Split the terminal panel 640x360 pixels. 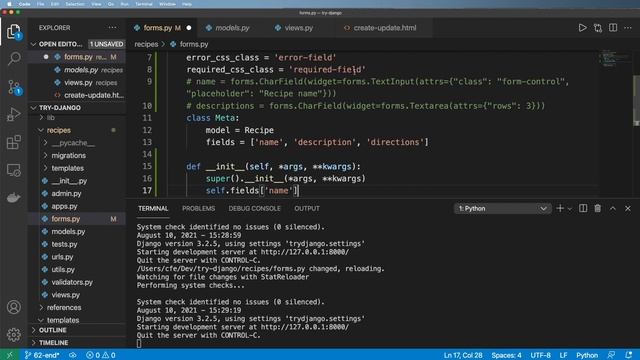point(583,208)
